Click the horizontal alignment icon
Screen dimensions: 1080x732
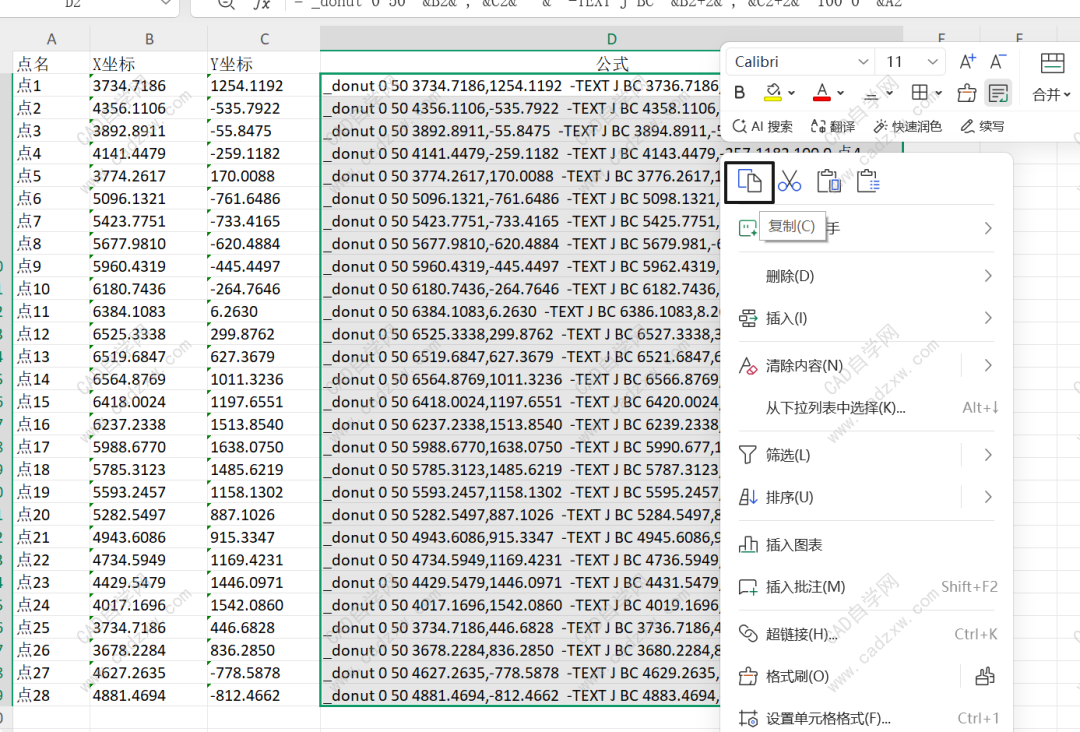871,93
